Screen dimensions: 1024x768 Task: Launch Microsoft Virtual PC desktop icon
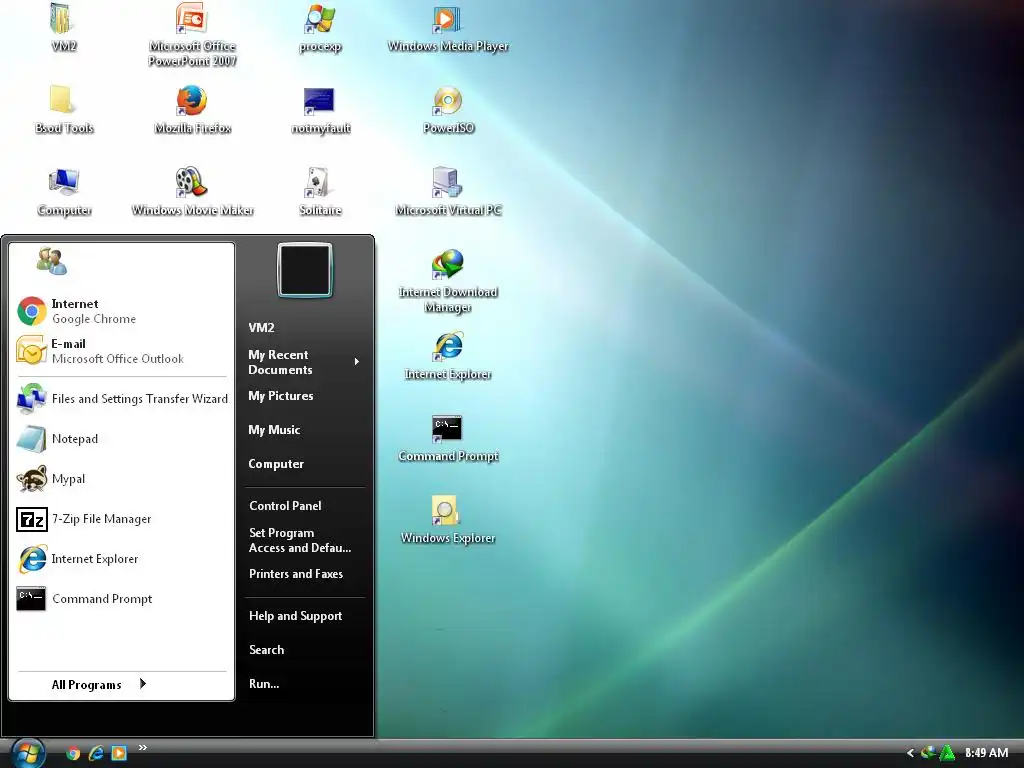pyautogui.click(x=448, y=191)
